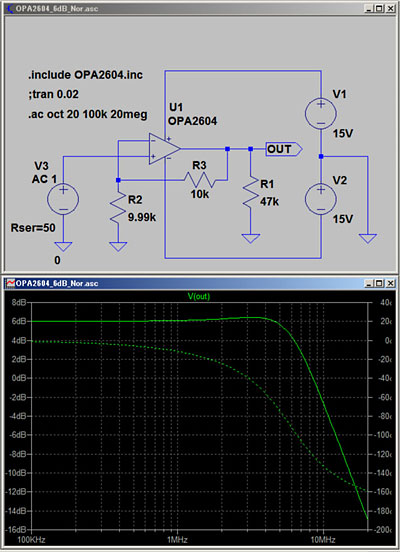Close the schematic window
The image size is (400, 552).
click(390, 8)
